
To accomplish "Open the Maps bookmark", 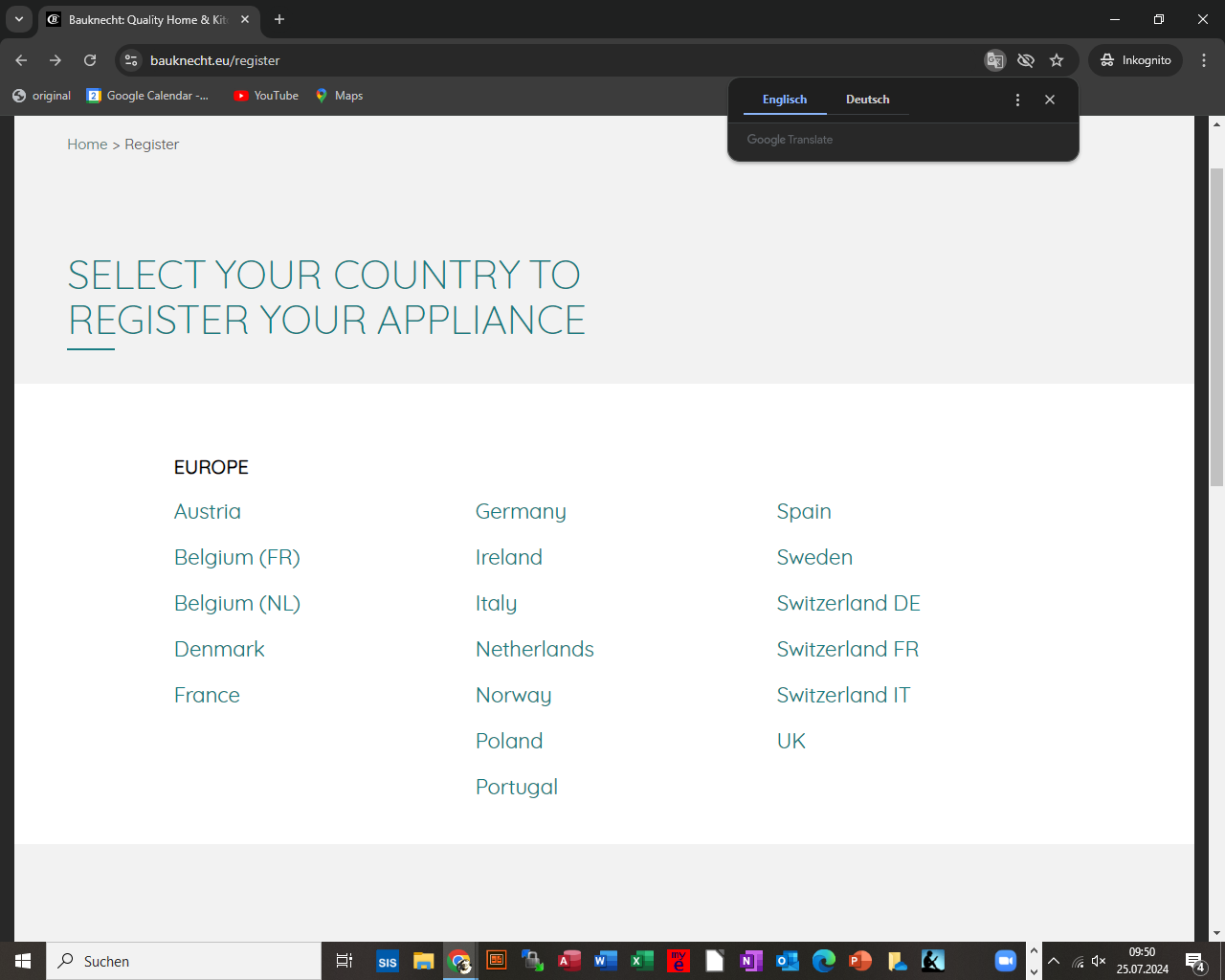I will pyautogui.click(x=340, y=96).
